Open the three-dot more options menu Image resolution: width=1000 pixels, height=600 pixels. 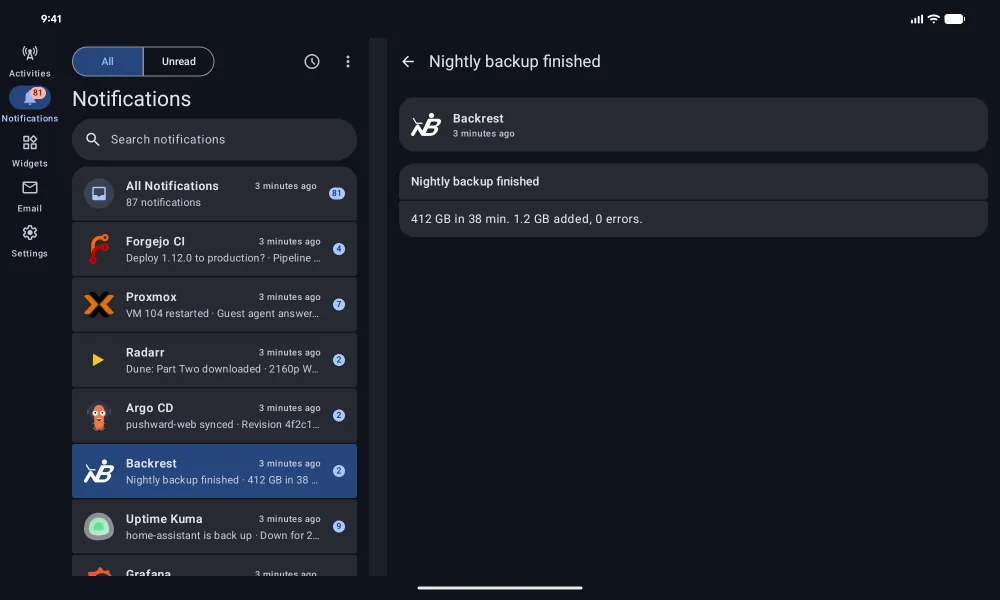(348, 61)
